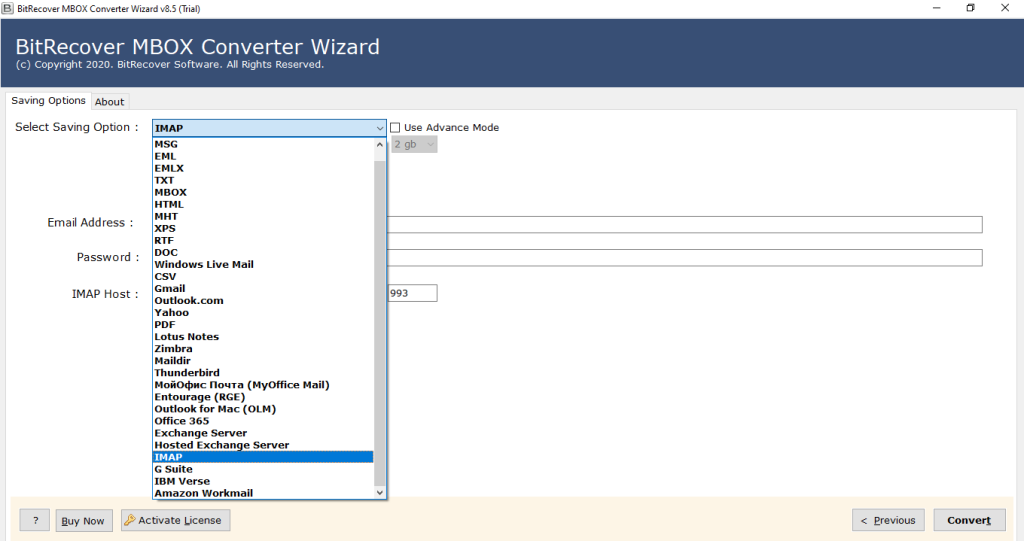Select RTF saving option
1024x541 pixels.
[263, 240]
